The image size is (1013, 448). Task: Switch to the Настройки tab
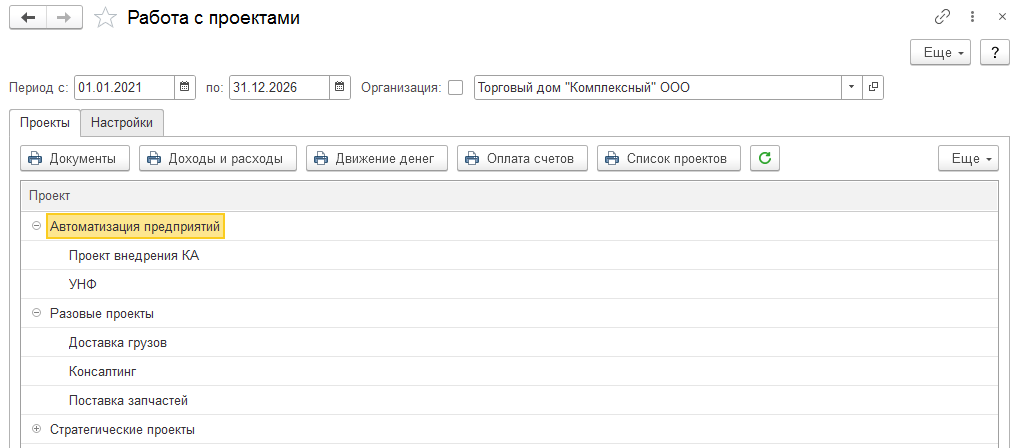(x=121, y=123)
